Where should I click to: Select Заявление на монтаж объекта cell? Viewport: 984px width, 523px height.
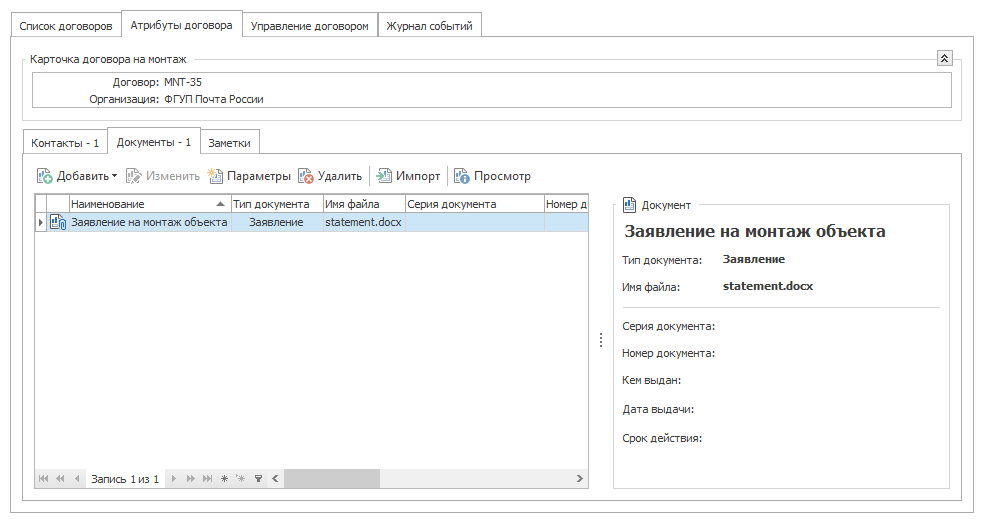[x=149, y=222]
